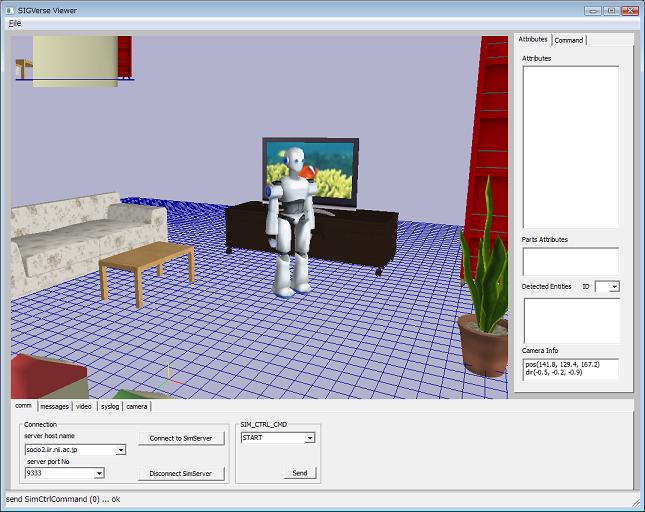This screenshot has height=512, width=645.
Task: Go to the camera tab
Action: (x=137, y=407)
